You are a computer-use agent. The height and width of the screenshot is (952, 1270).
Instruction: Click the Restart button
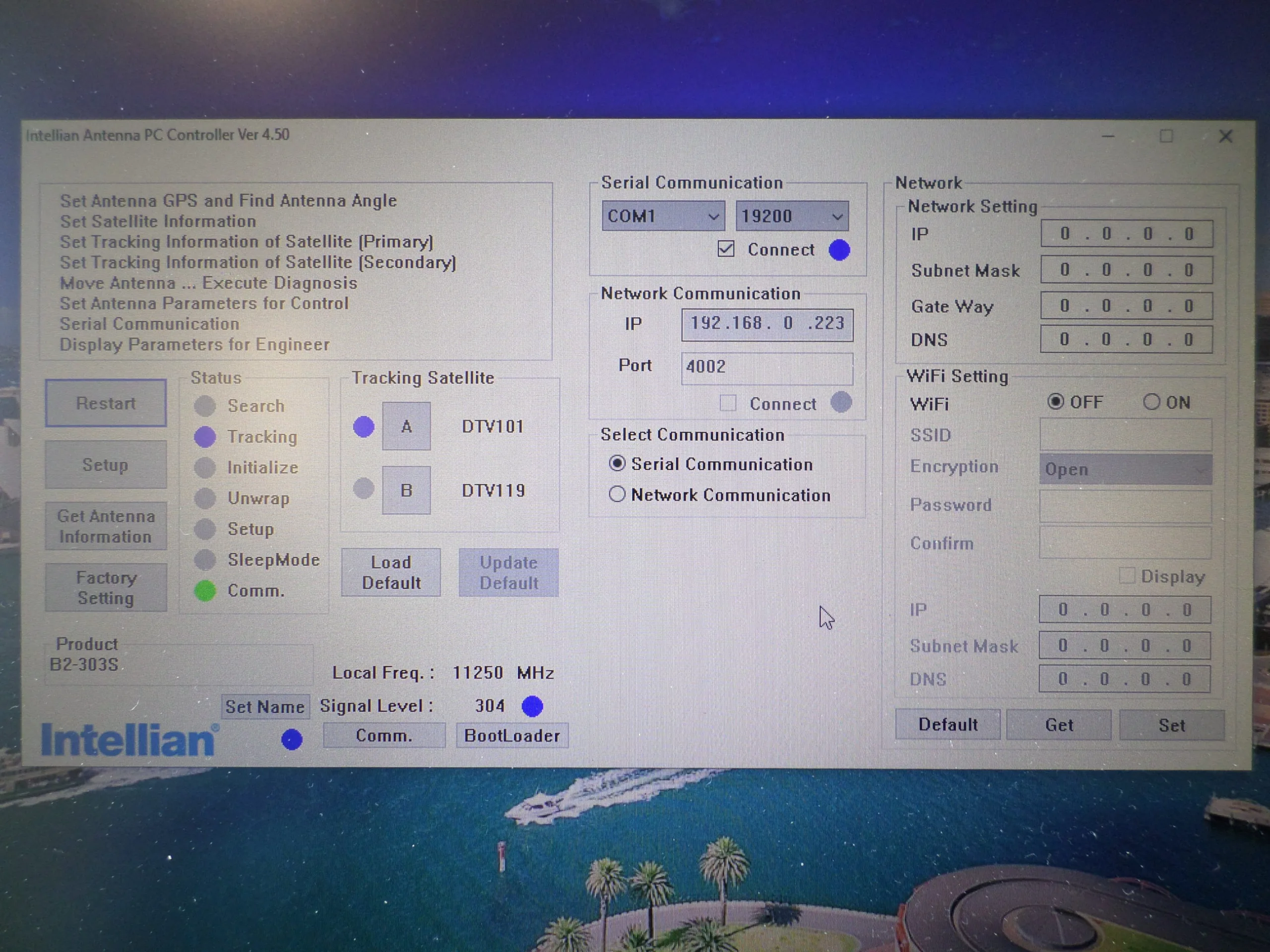pos(106,403)
